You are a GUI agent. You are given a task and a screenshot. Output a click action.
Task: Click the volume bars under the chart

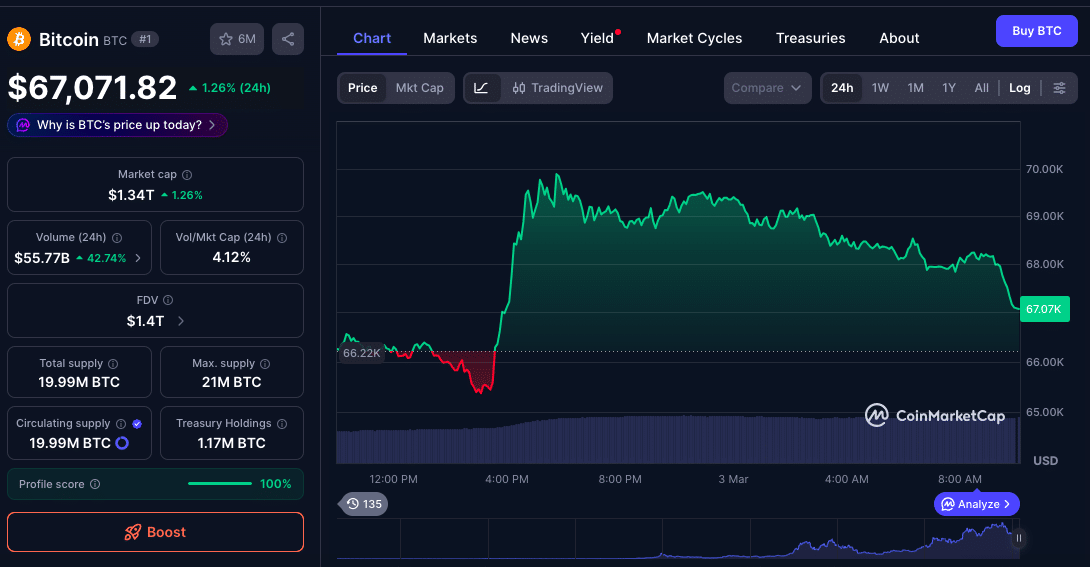point(678,439)
